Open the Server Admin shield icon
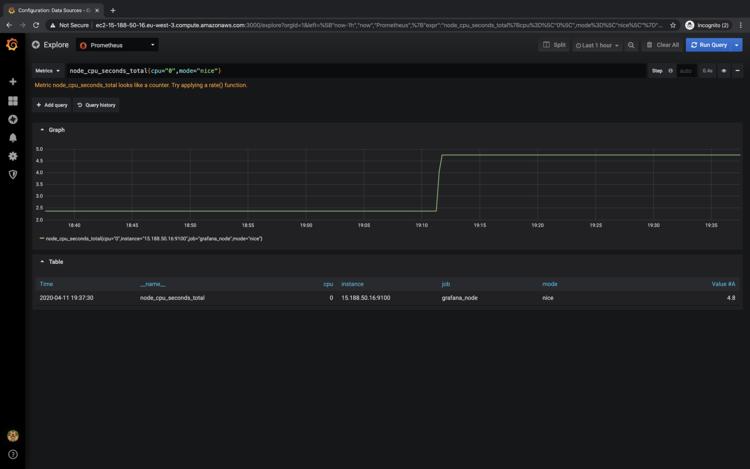 coord(12,175)
